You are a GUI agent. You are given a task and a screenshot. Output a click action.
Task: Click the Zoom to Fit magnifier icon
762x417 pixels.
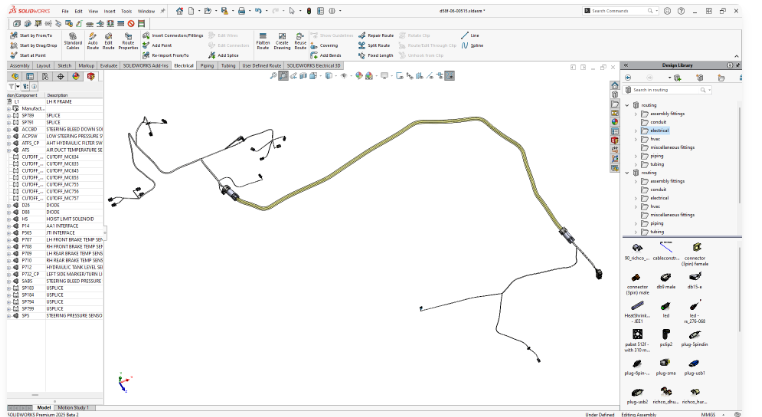click(273, 76)
